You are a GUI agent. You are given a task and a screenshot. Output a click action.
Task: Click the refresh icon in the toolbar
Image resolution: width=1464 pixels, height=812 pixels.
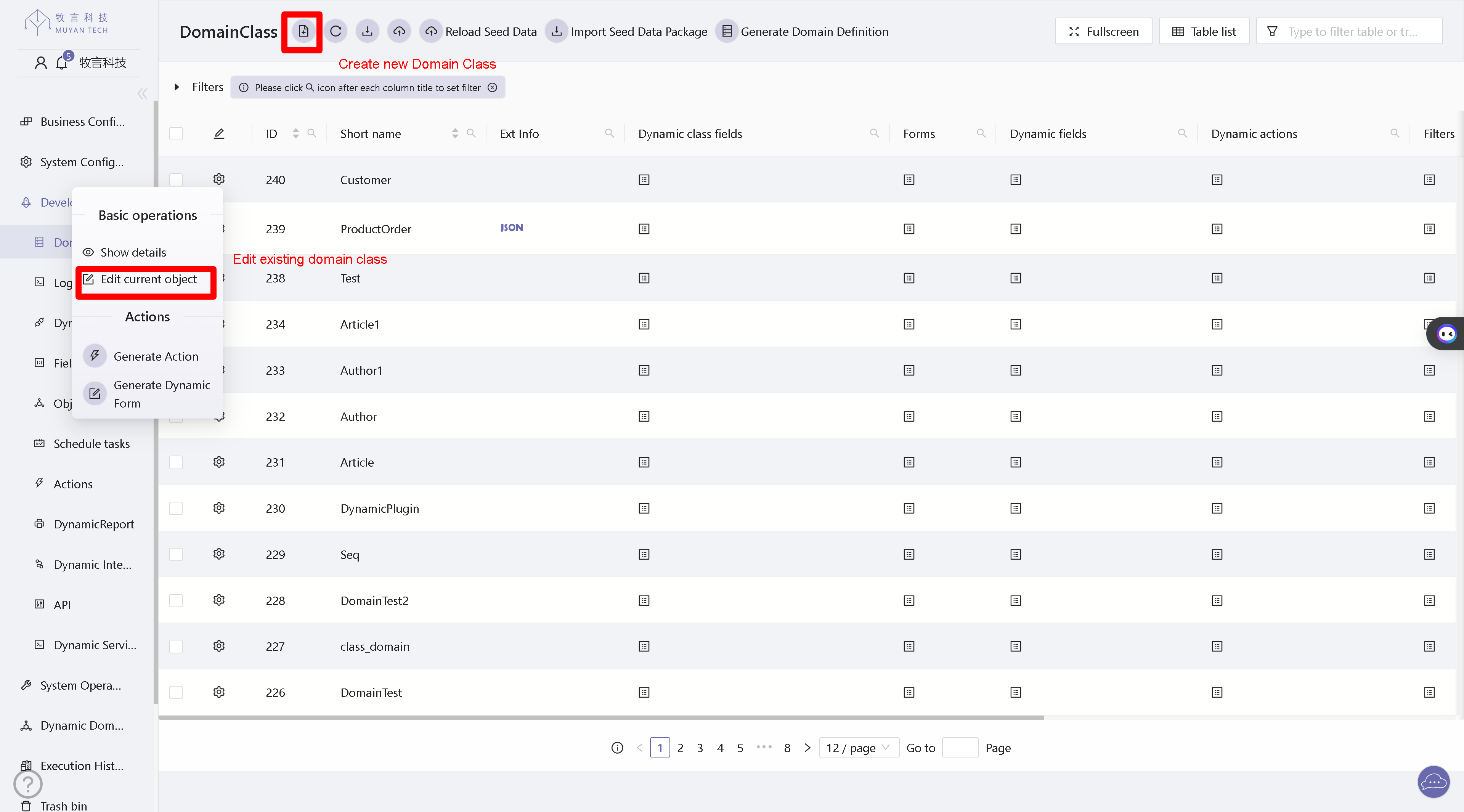pyautogui.click(x=335, y=31)
